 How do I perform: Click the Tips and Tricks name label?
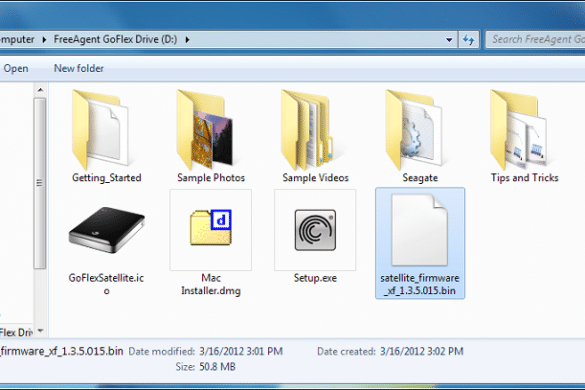(525, 178)
